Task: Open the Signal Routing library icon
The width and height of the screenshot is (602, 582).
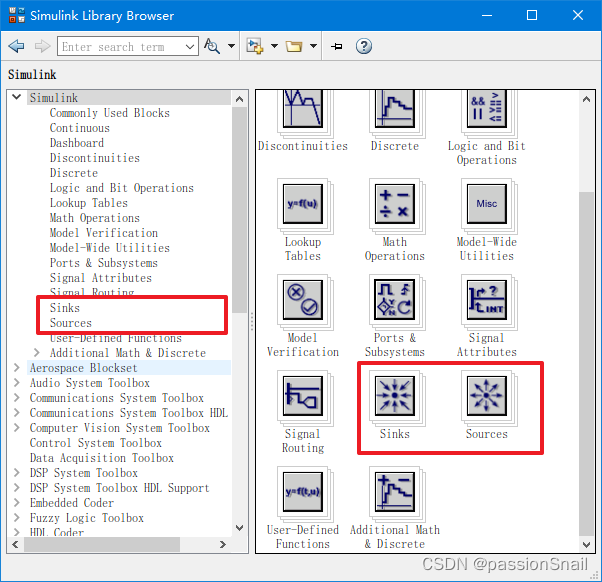Action: pos(303,396)
